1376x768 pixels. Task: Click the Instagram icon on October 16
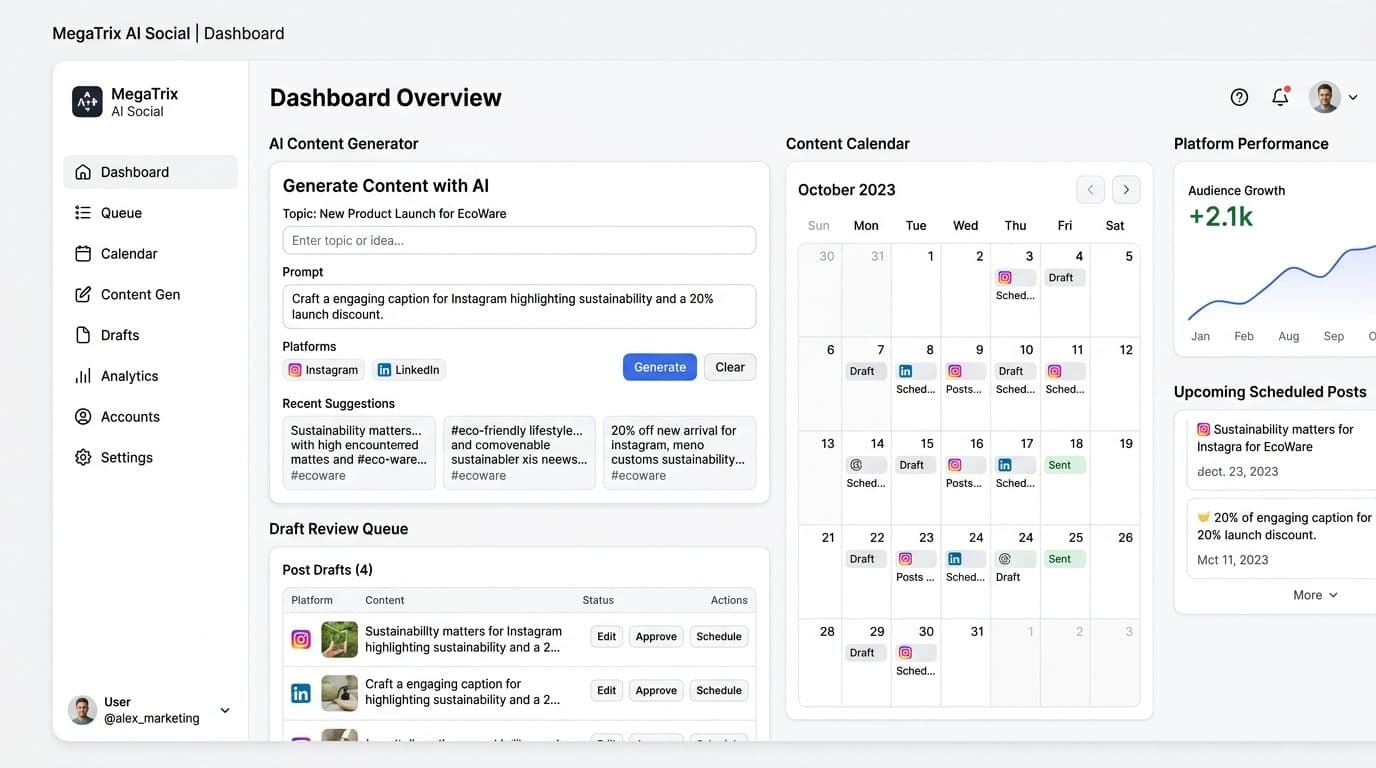(955, 465)
